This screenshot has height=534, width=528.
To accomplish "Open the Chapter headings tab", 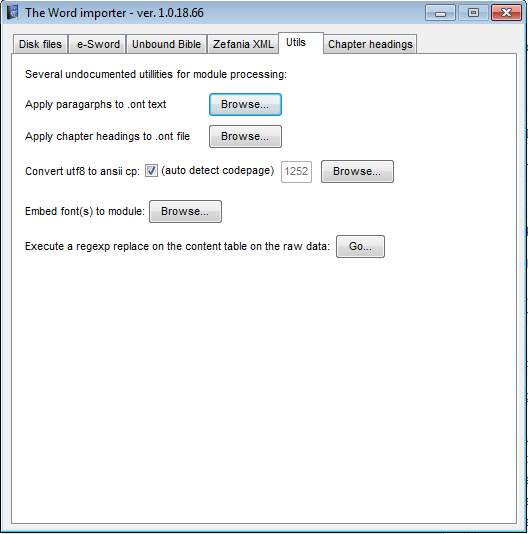I will 370,44.
